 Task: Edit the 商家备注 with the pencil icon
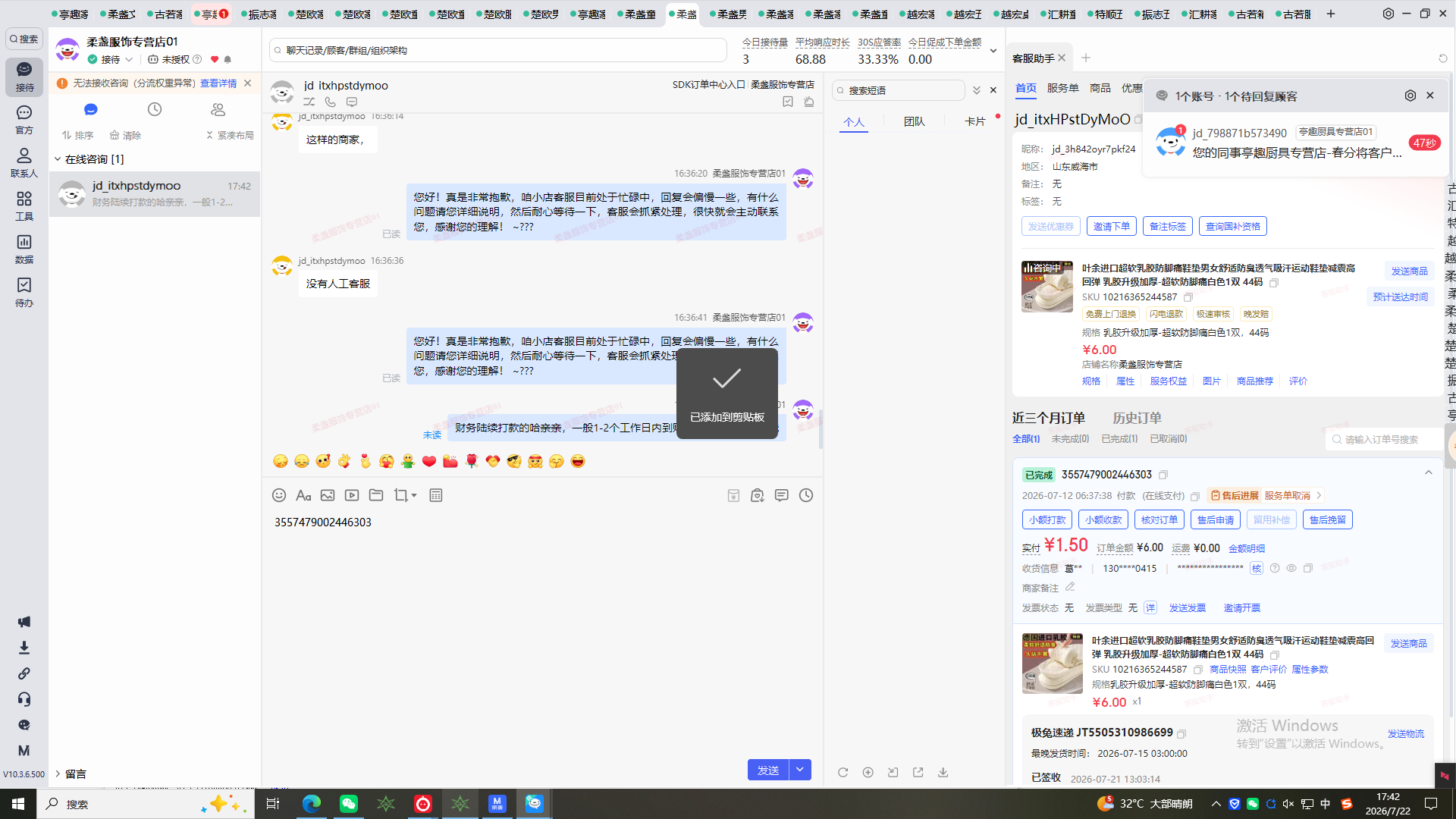1070,587
